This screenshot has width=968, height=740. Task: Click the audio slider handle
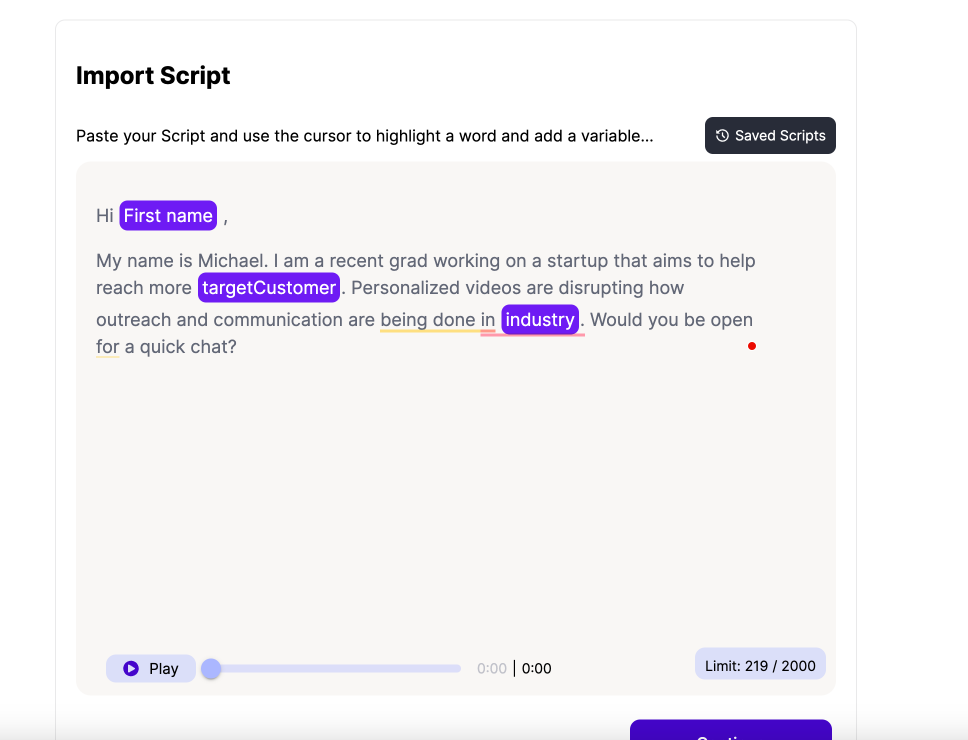click(211, 669)
